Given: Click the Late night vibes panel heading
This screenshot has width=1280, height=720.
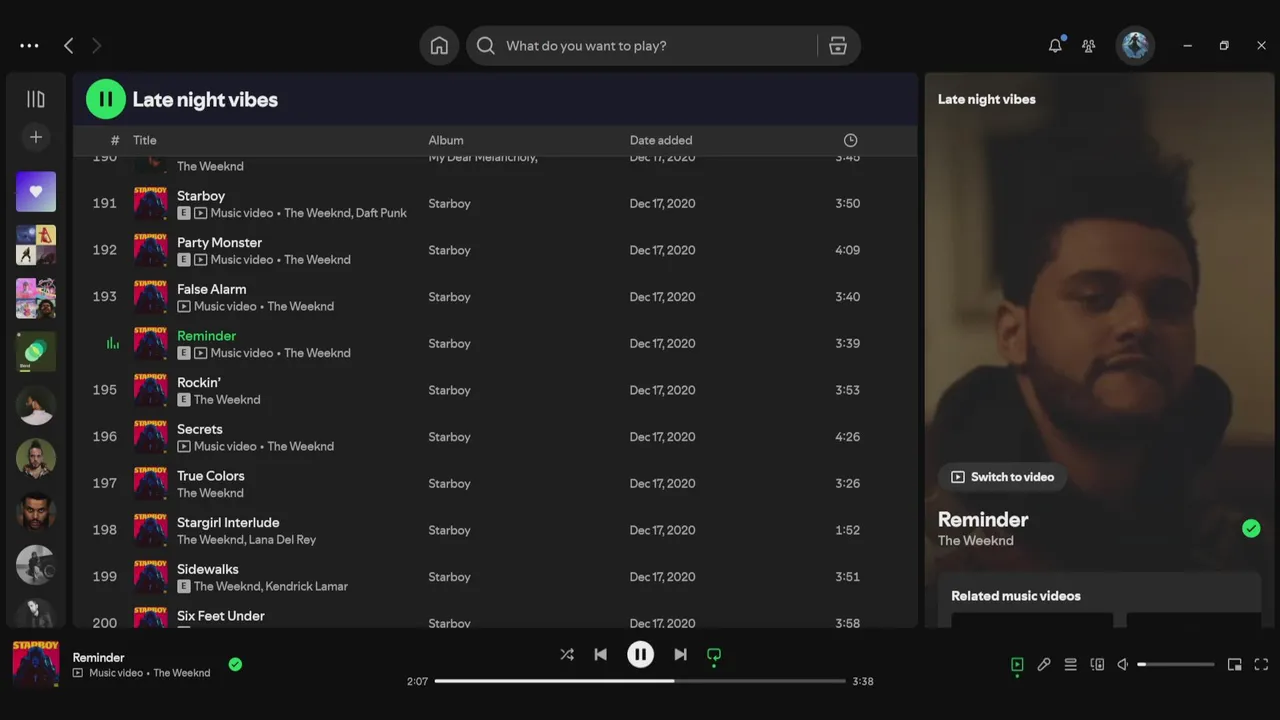Looking at the screenshot, I should pos(987,99).
